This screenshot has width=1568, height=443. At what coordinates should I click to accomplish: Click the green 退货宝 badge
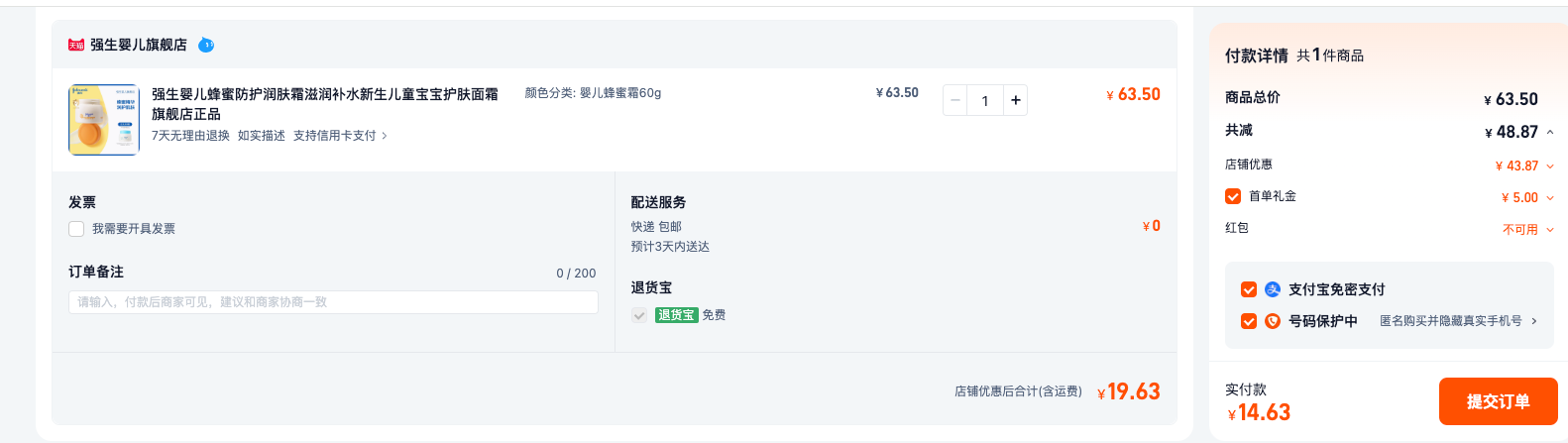[x=676, y=315]
